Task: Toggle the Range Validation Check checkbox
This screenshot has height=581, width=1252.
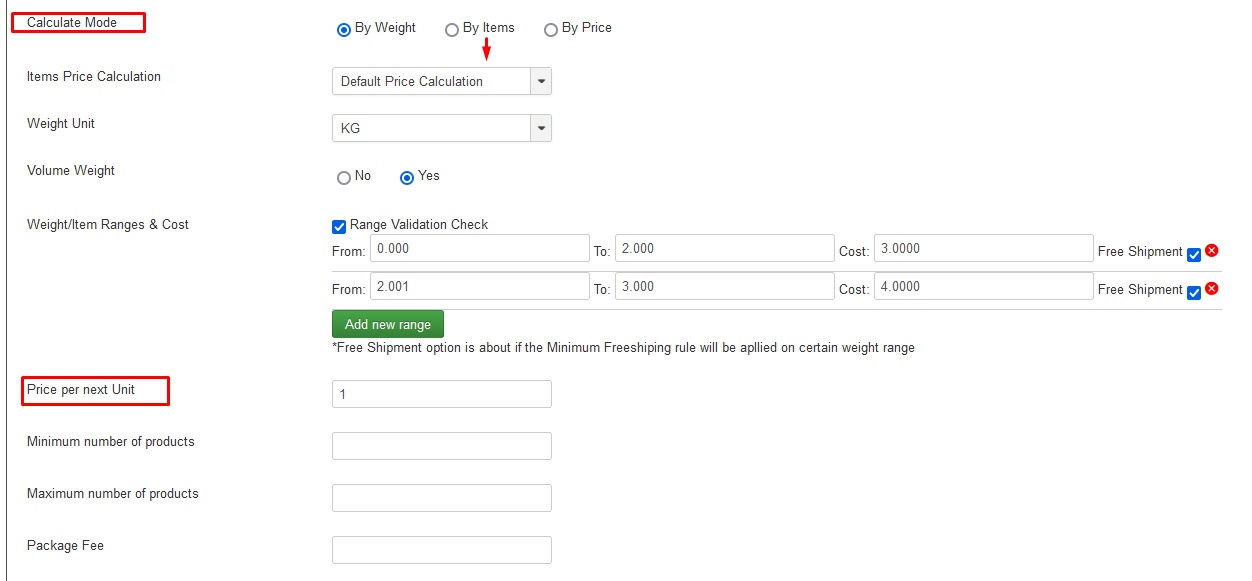Action: pyautogui.click(x=339, y=227)
